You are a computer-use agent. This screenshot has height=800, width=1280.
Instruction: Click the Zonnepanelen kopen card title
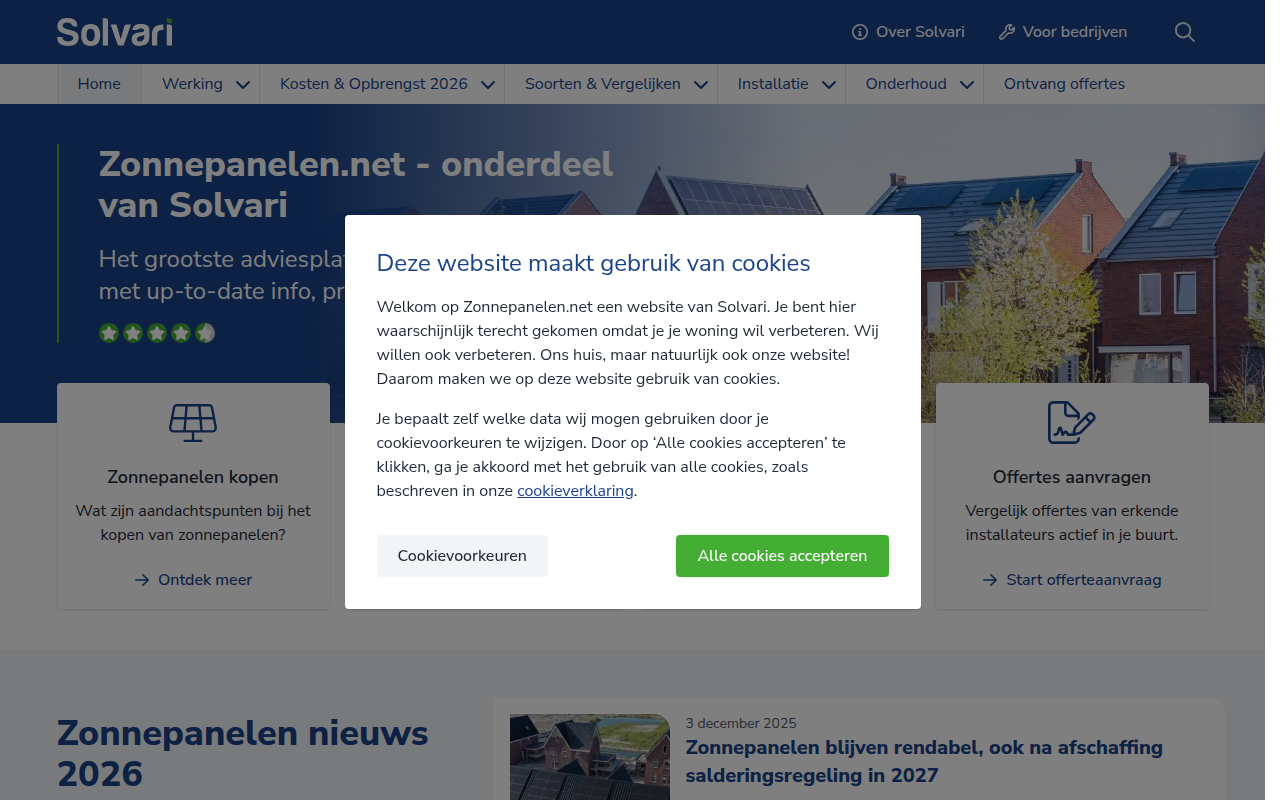[x=193, y=478]
